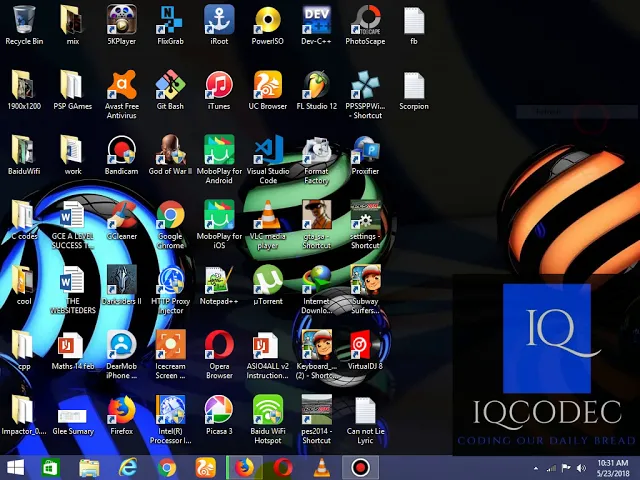Switch to Bandicam recorder in taskbar
640x480 pixels.
[x=360, y=467]
